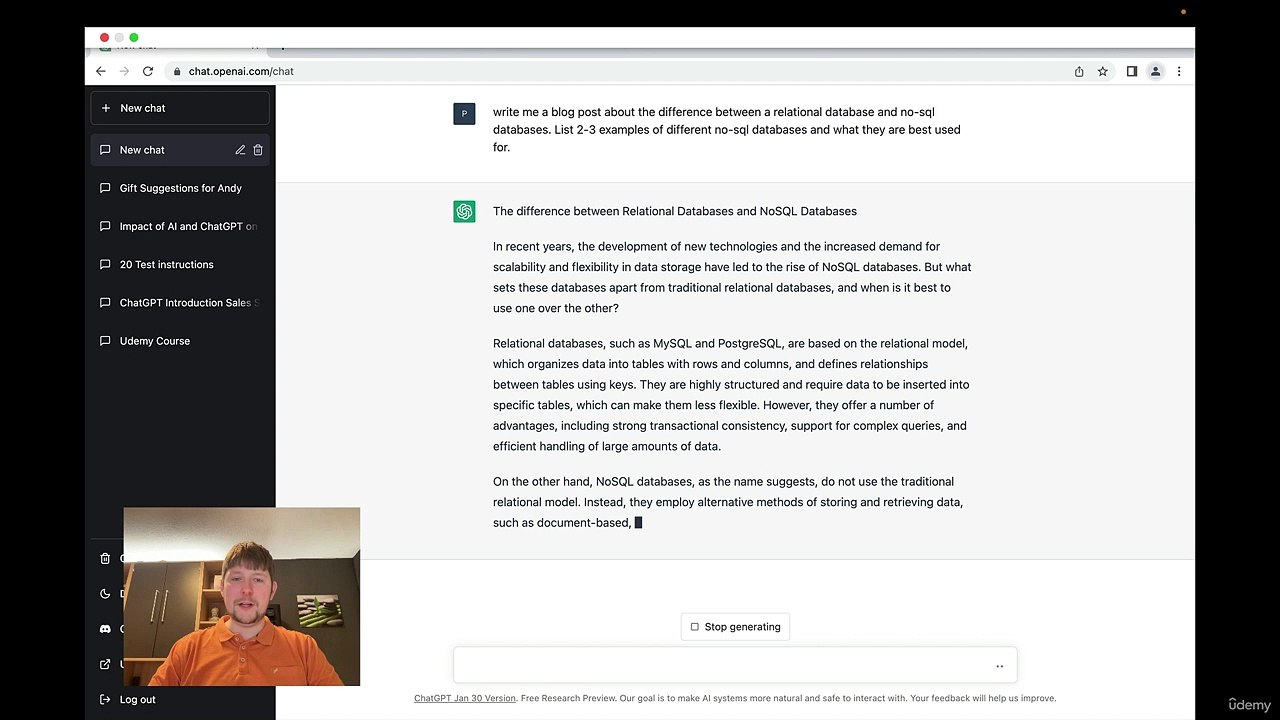
Task: Delete the current chat with trash icon
Action: tap(258, 150)
